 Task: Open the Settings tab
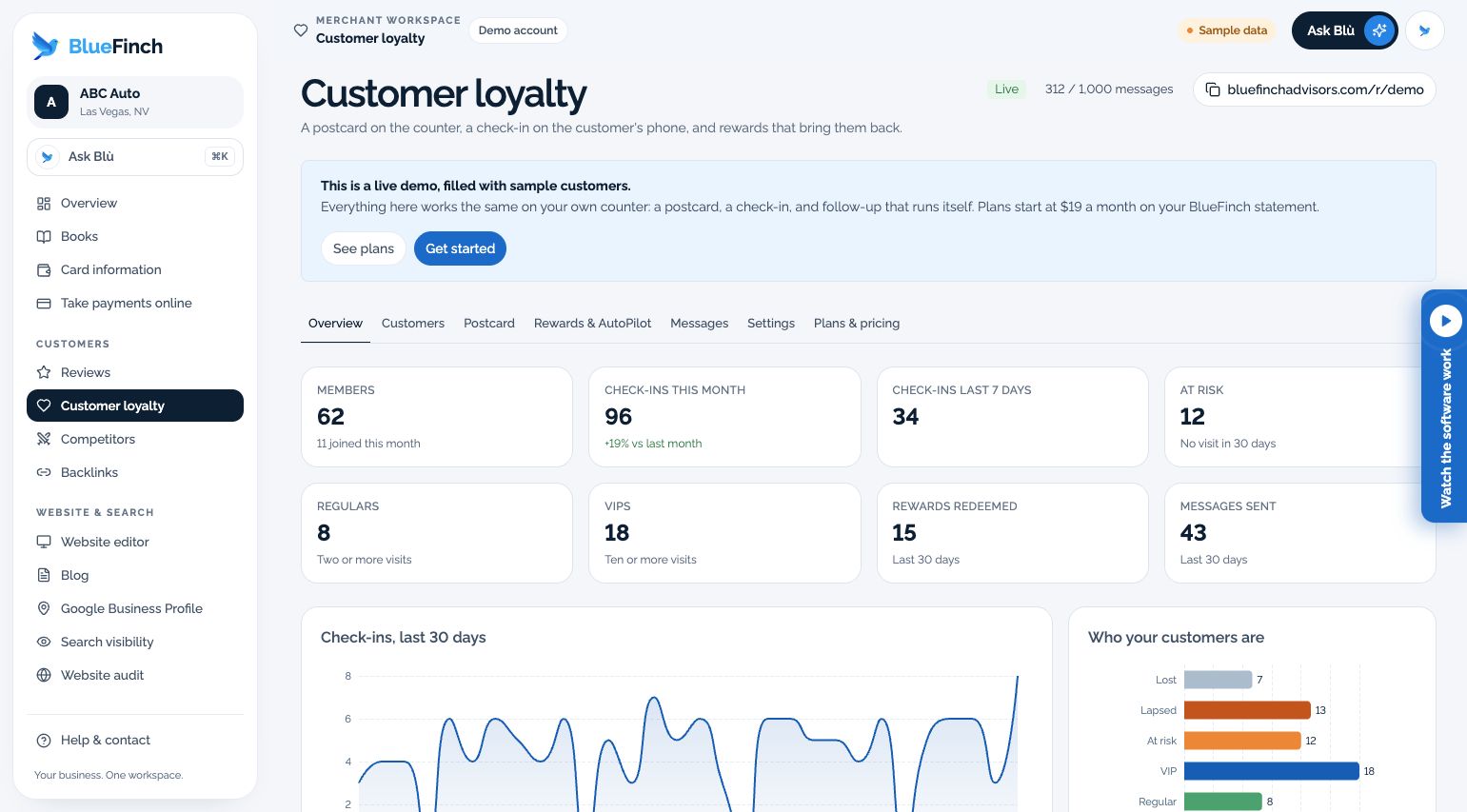pyautogui.click(x=771, y=324)
